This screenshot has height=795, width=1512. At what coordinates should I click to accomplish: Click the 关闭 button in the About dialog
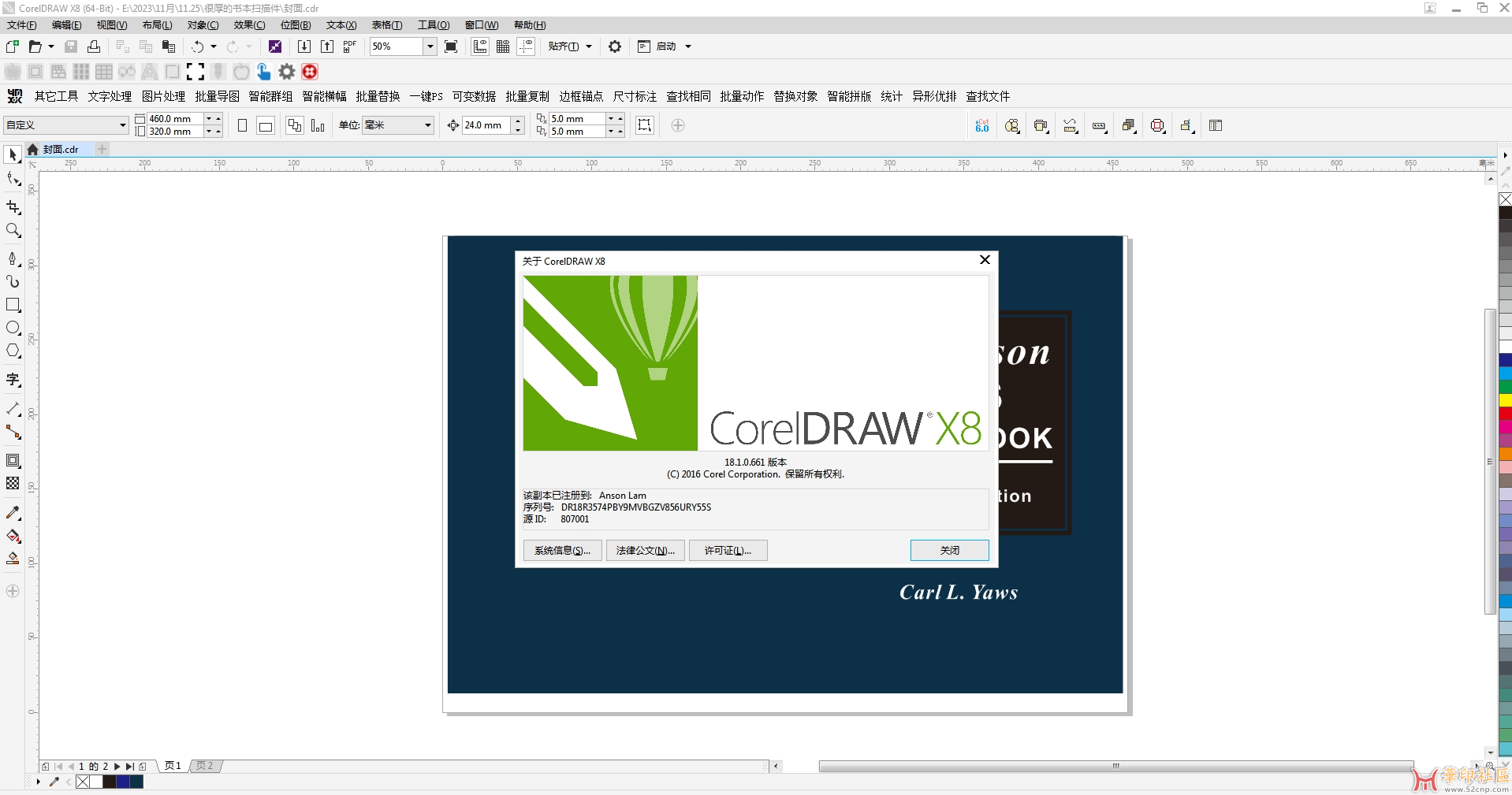tap(949, 550)
